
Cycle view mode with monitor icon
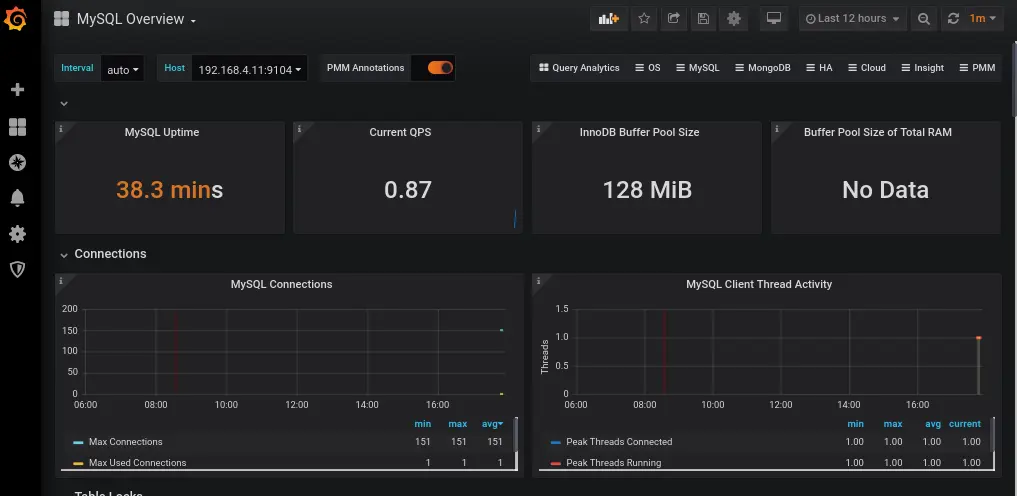pos(774,19)
